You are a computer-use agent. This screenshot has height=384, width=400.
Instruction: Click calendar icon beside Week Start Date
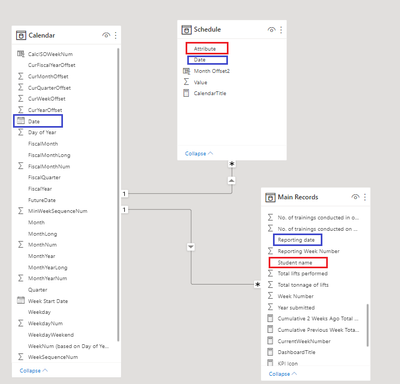21,300
